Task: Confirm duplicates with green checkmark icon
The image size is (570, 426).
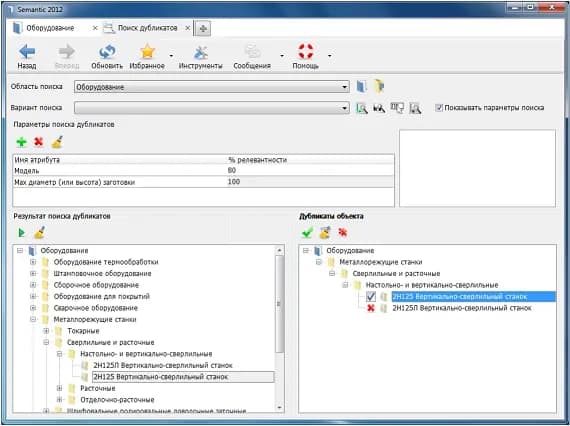Action: [307, 232]
